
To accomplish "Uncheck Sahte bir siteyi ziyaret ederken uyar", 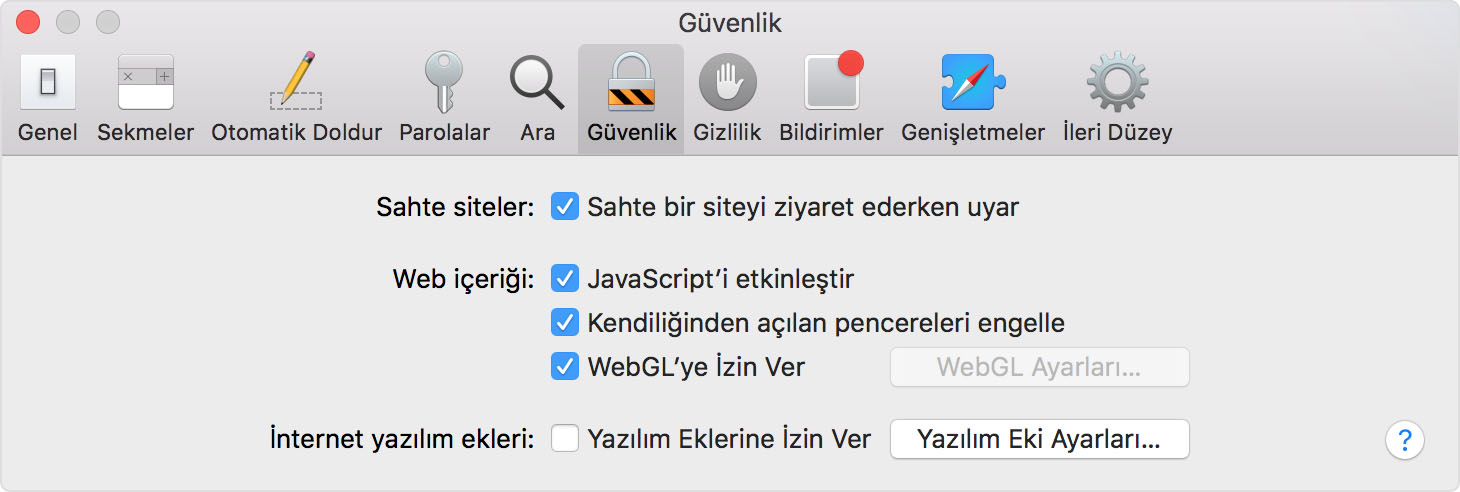I will (565, 207).
